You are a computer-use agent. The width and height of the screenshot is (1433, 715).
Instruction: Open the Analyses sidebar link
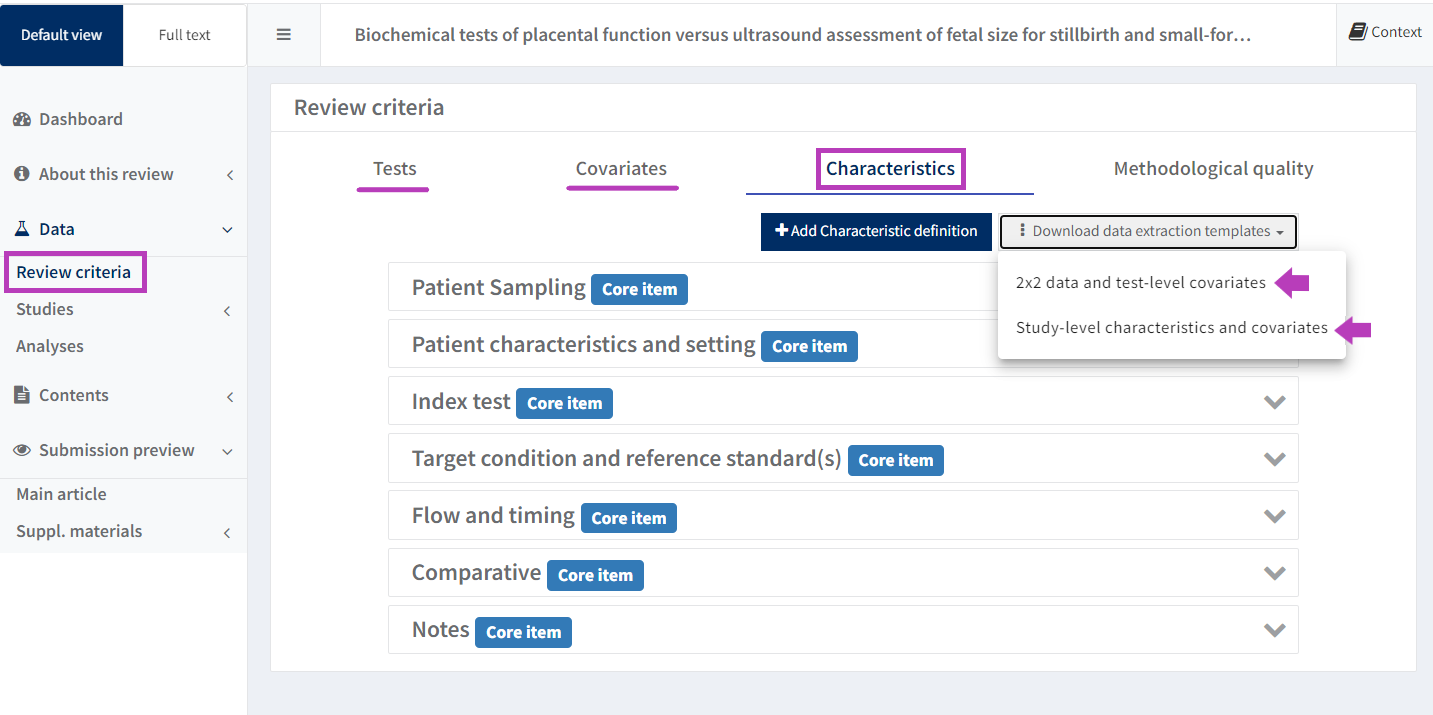coord(50,347)
